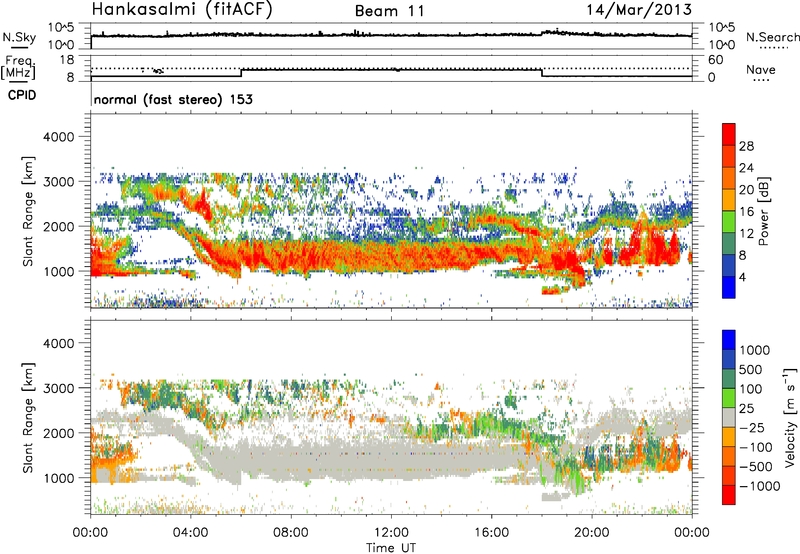800x554 pixels.
Task: Select the '-25' velocity colorbar tick
Action: tap(752, 428)
